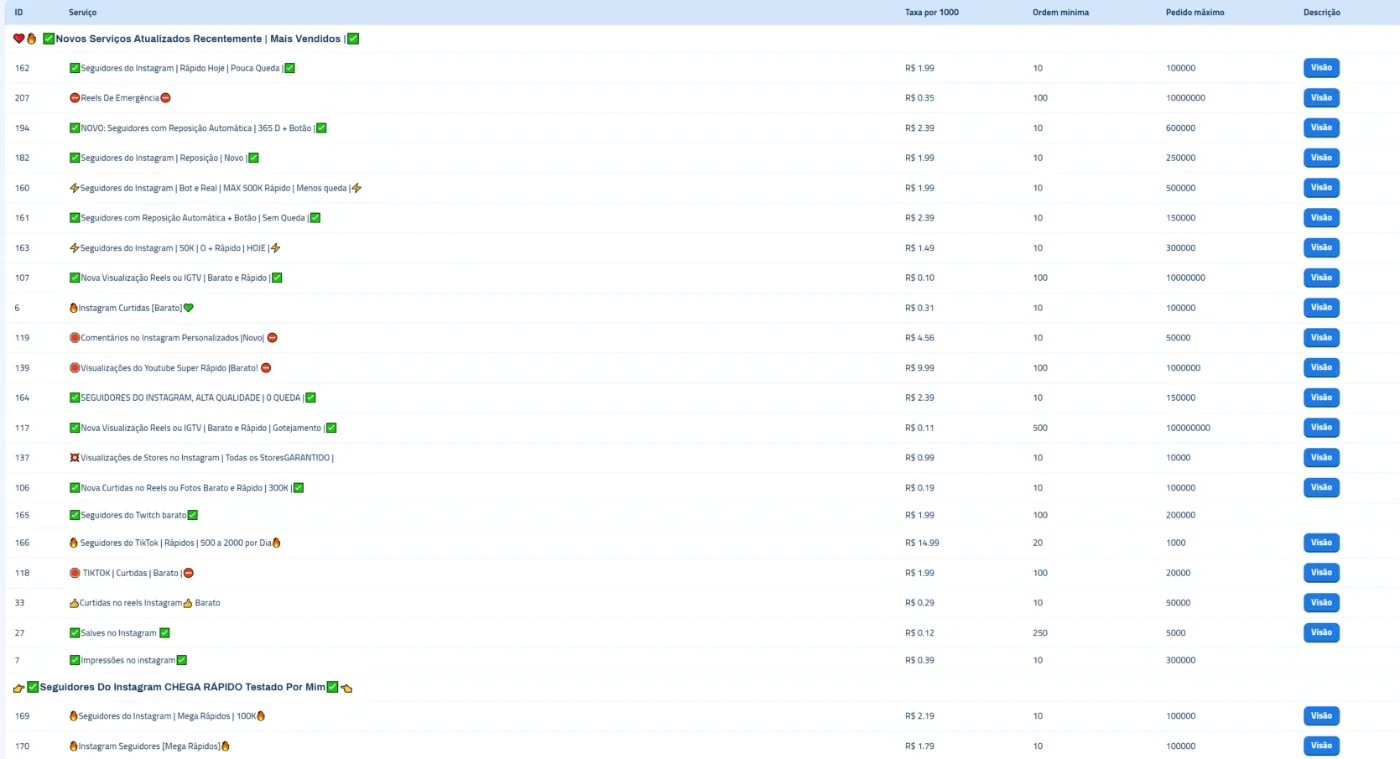
Task: Click fire icon before Seguidores do TikTok
Action: pyautogui.click(x=73, y=543)
